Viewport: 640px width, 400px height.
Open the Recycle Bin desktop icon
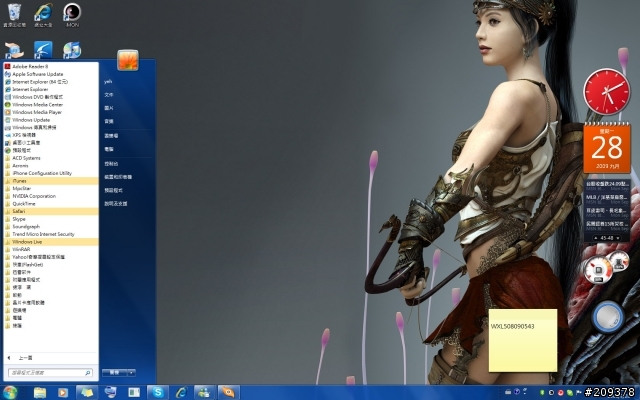pos(14,15)
